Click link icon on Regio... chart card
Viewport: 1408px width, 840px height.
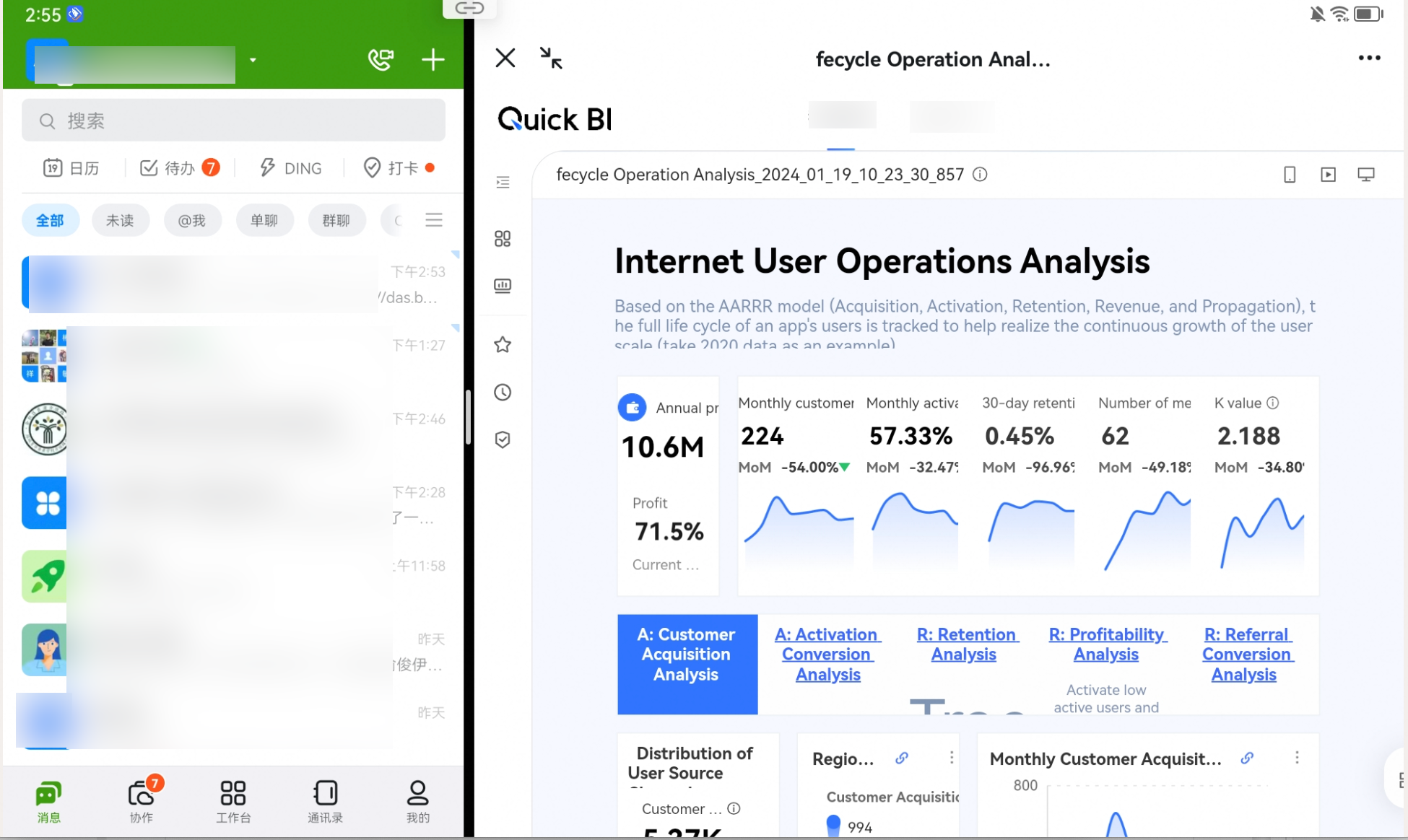902,758
